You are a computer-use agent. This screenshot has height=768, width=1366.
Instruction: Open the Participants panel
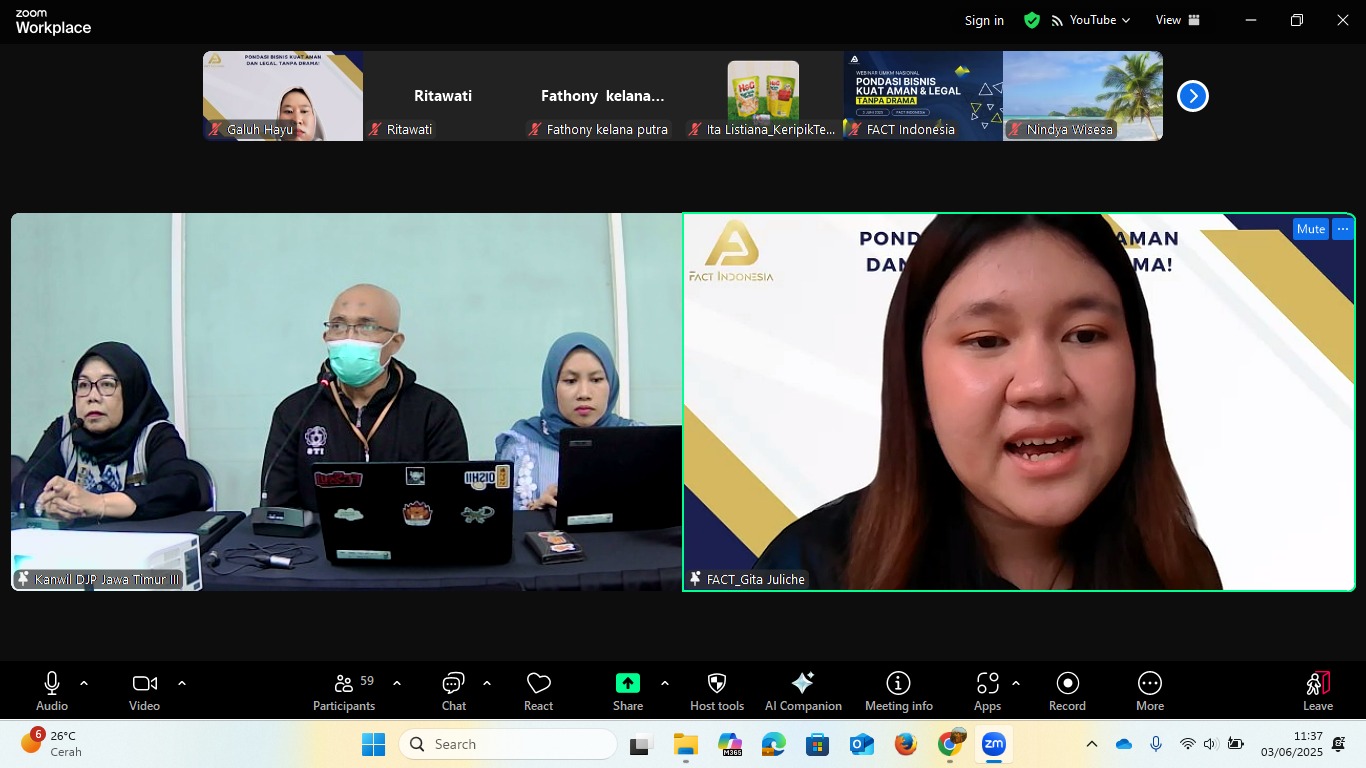tap(344, 690)
